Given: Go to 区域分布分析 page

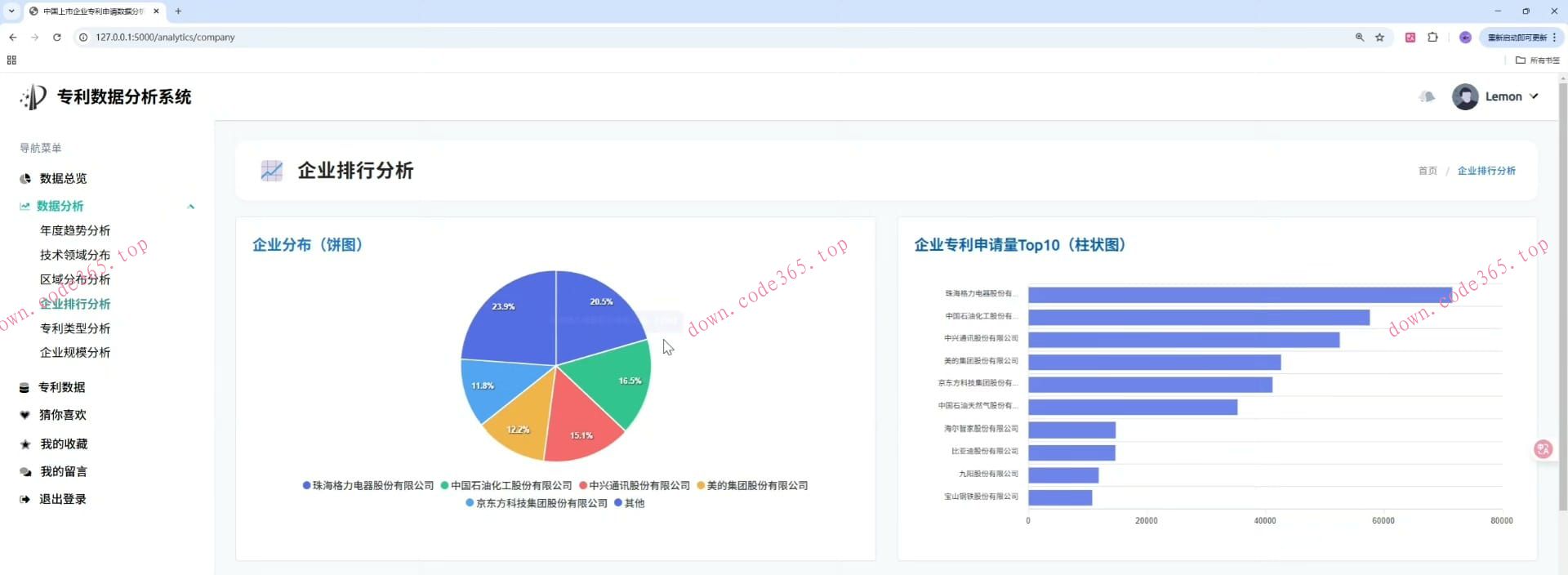Looking at the screenshot, I should 75,279.
